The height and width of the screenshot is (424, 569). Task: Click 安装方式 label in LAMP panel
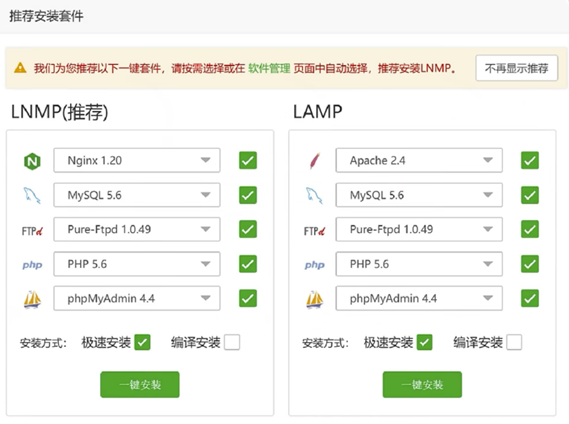coord(326,343)
